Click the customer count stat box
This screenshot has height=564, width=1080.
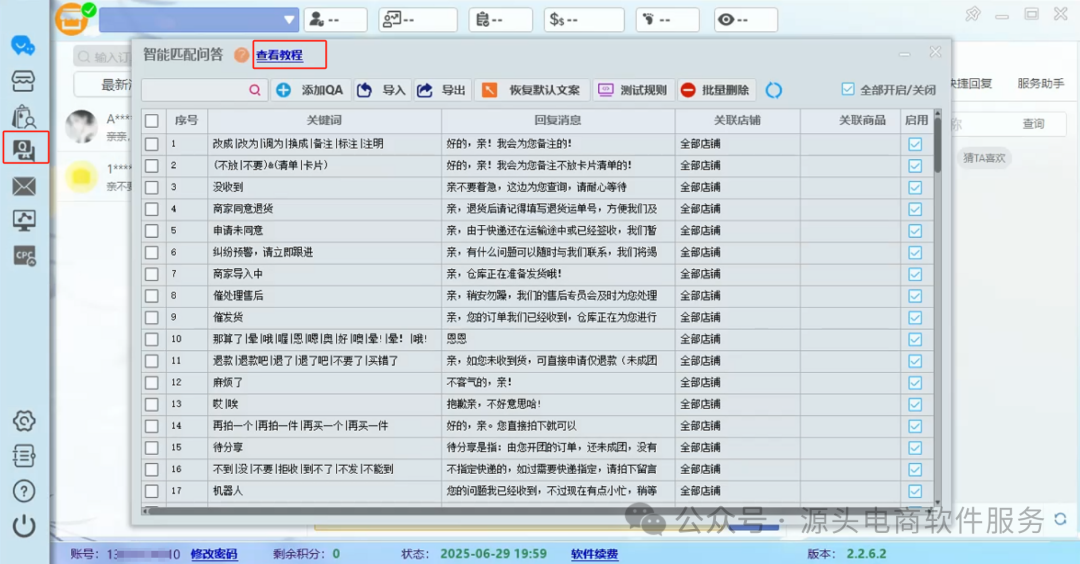[335, 20]
